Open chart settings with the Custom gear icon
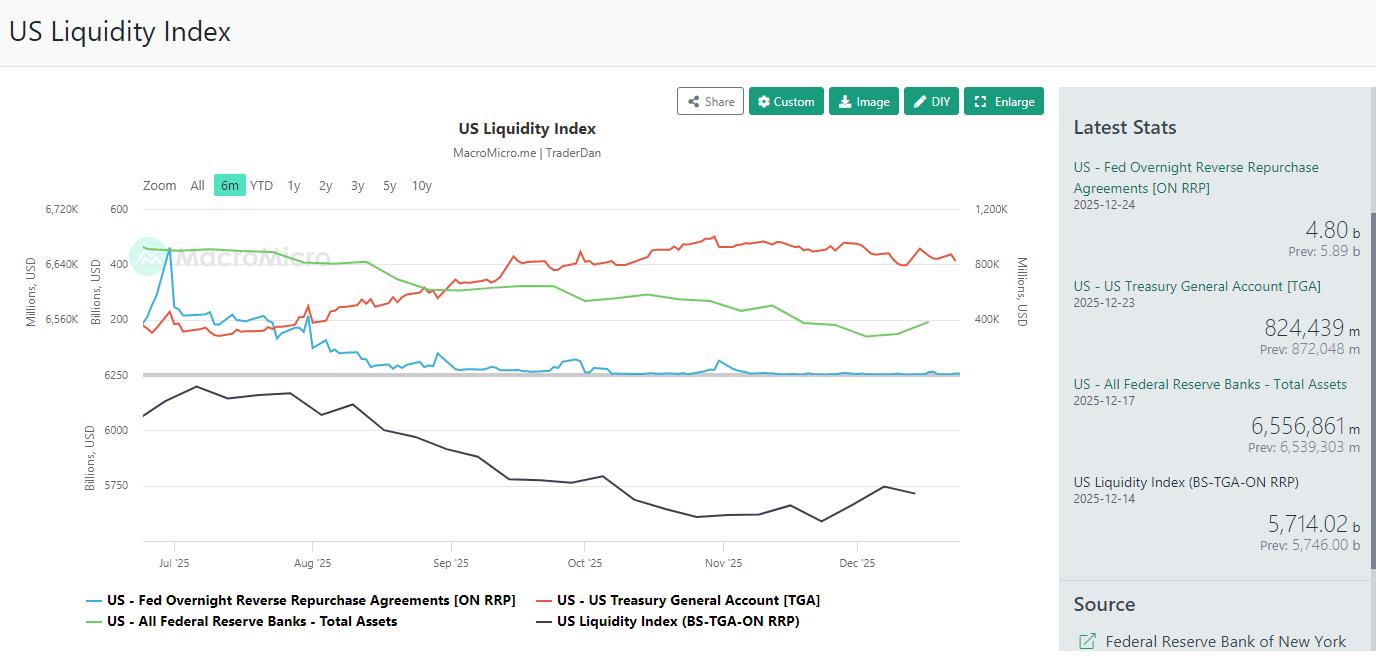Image resolution: width=1376 pixels, height=662 pixels. click(764, 101)
